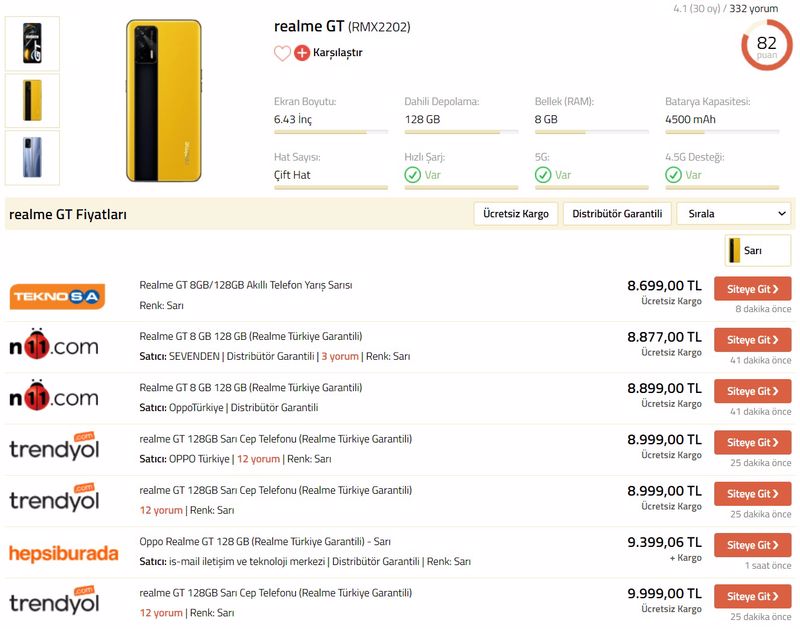Viewport: 800px width, 629px height.
Task: Click the large yellow realme GT image
Action: click(x=164, y=100)
